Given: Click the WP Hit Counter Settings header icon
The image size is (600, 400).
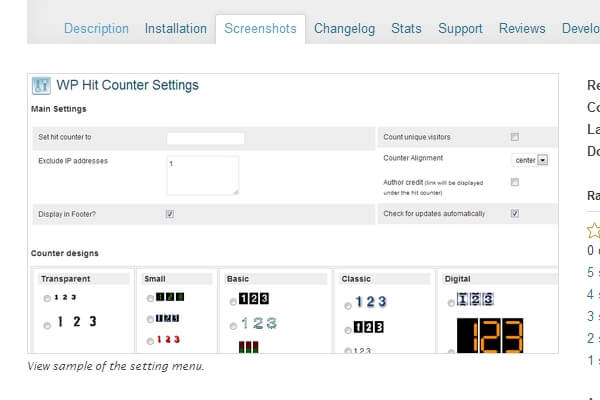Looking at the screenshot, I should pyautogui.click(x=42, y=86).
